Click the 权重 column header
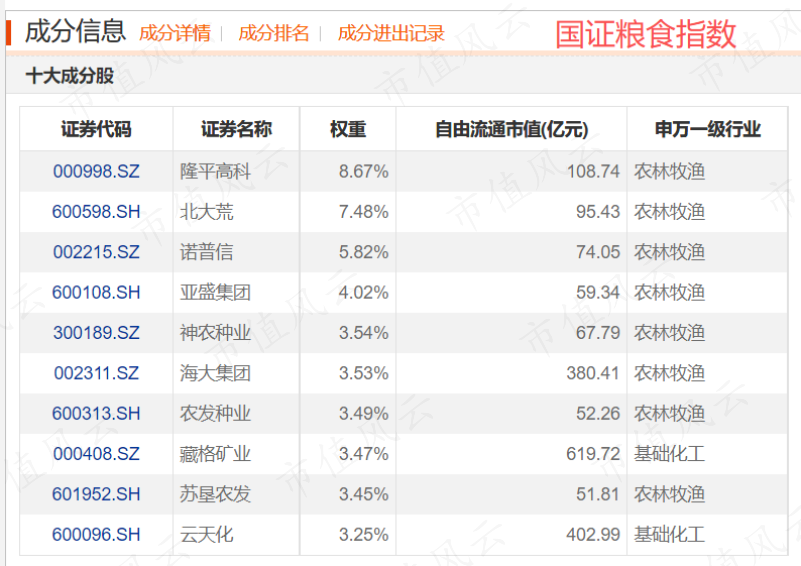 click(x=348, y=129)
